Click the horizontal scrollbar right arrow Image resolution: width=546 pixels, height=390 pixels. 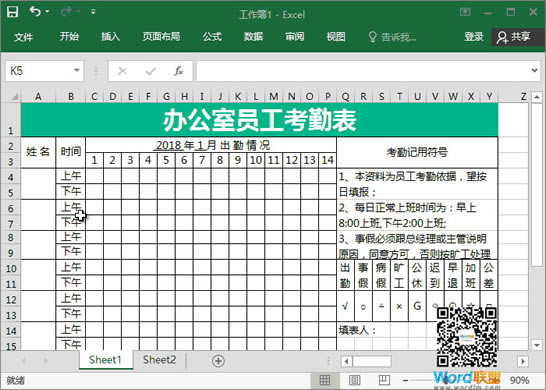click(523, 361)
